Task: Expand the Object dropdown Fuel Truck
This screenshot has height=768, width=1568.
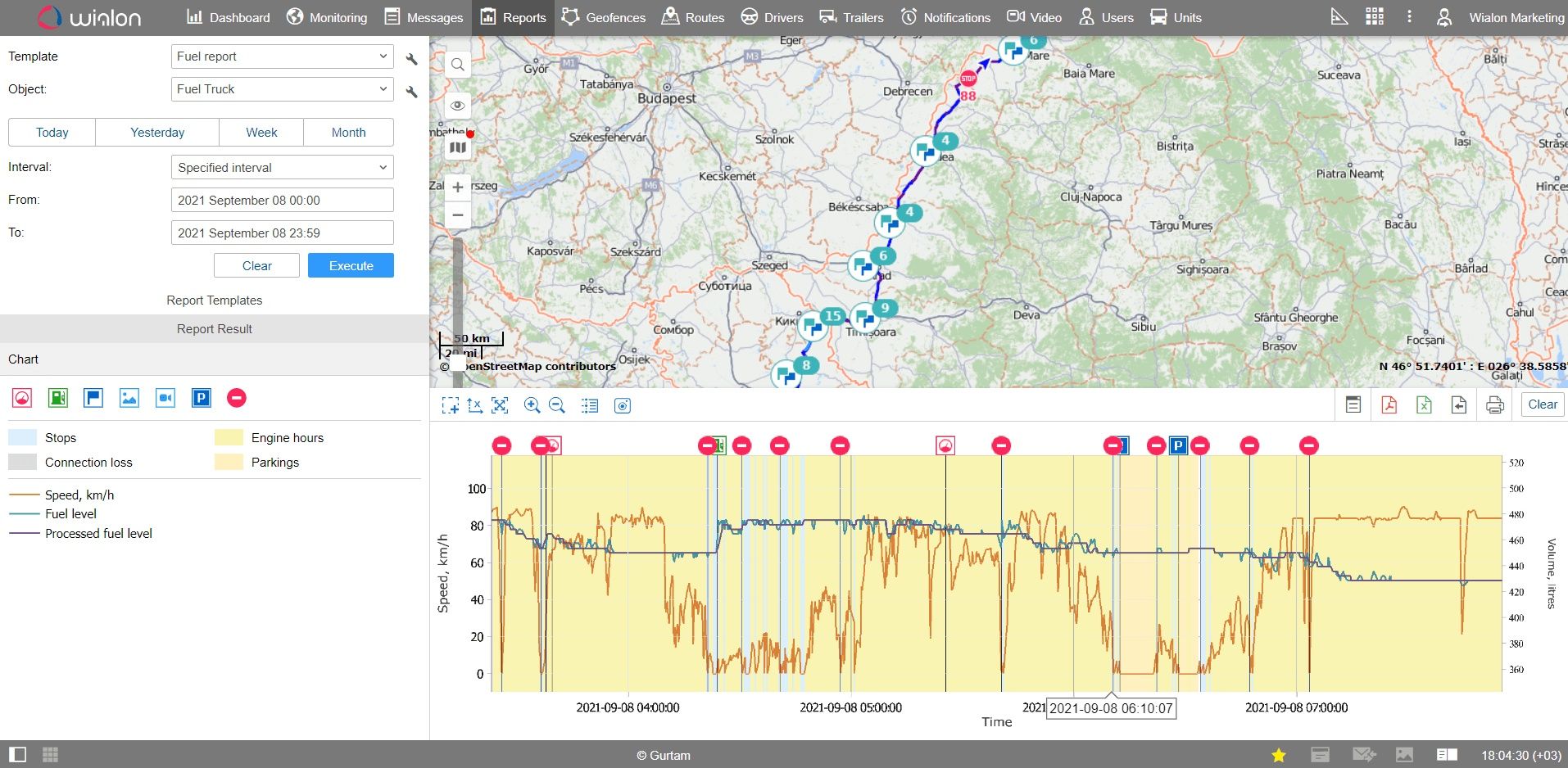Action: click(282, 89)
